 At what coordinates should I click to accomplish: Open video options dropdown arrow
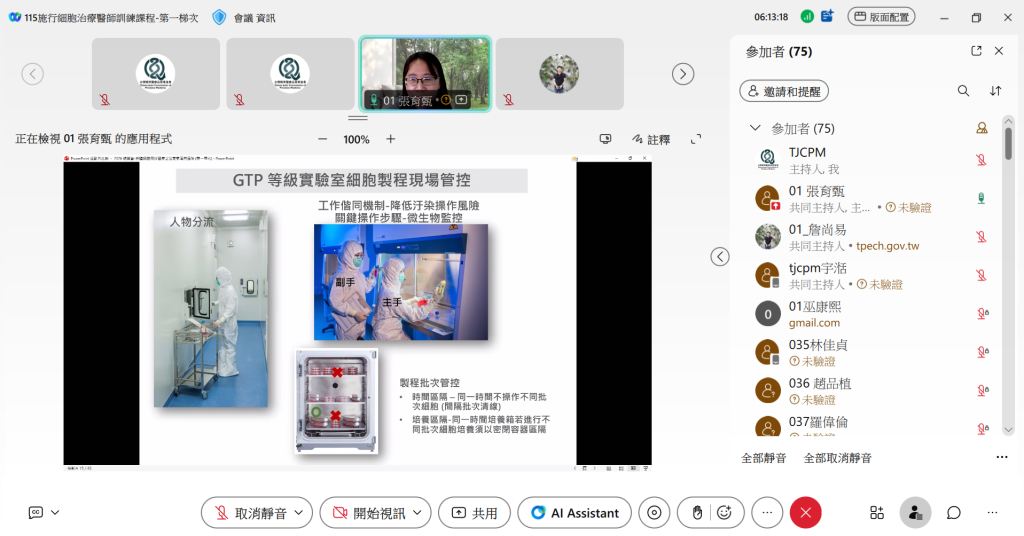pos(418,513)
